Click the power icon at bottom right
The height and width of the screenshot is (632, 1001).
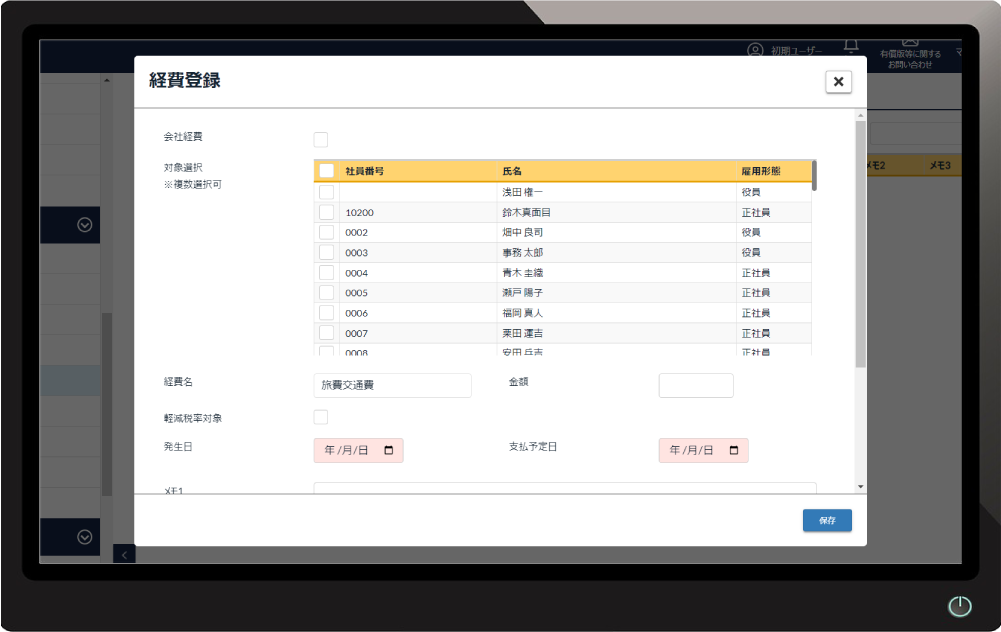(x=959, y=606)
